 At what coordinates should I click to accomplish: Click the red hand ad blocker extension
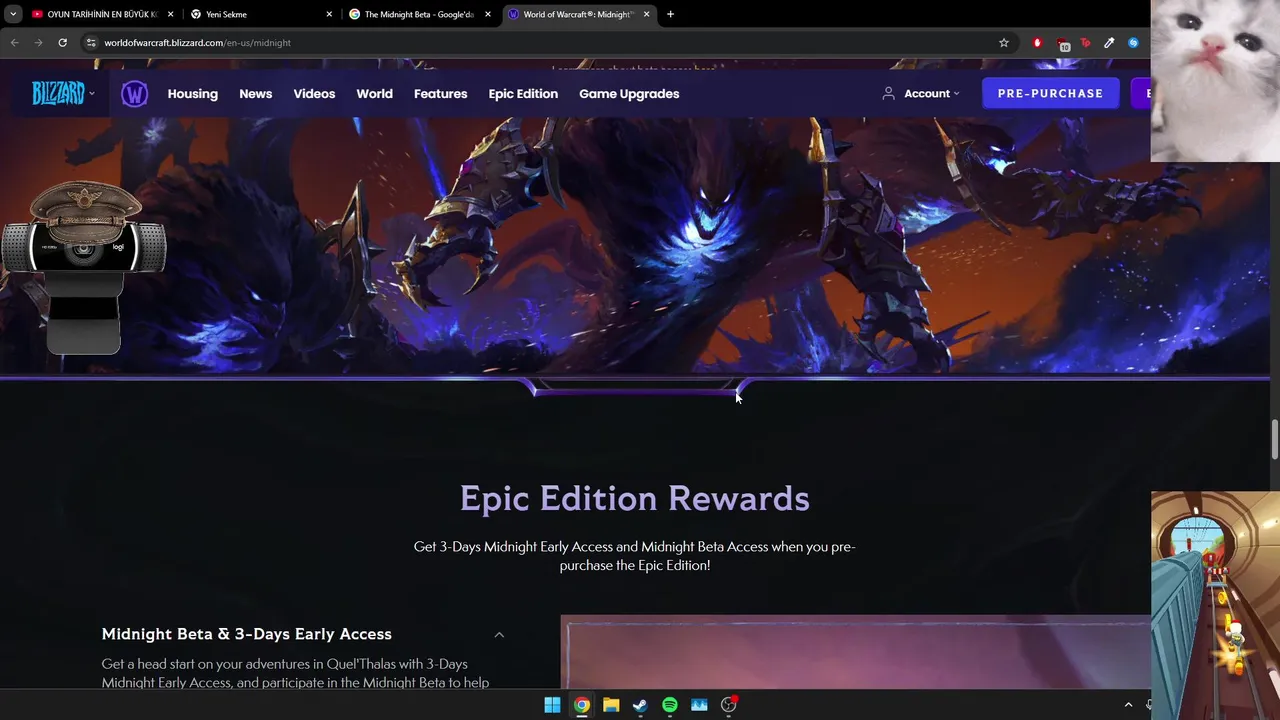click(x=1037, y=43)
